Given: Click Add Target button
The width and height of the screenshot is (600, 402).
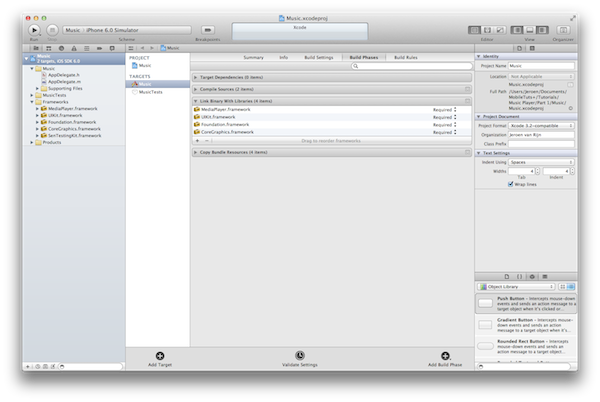Looking at the screenshot, I should click(x=160, y=359).
